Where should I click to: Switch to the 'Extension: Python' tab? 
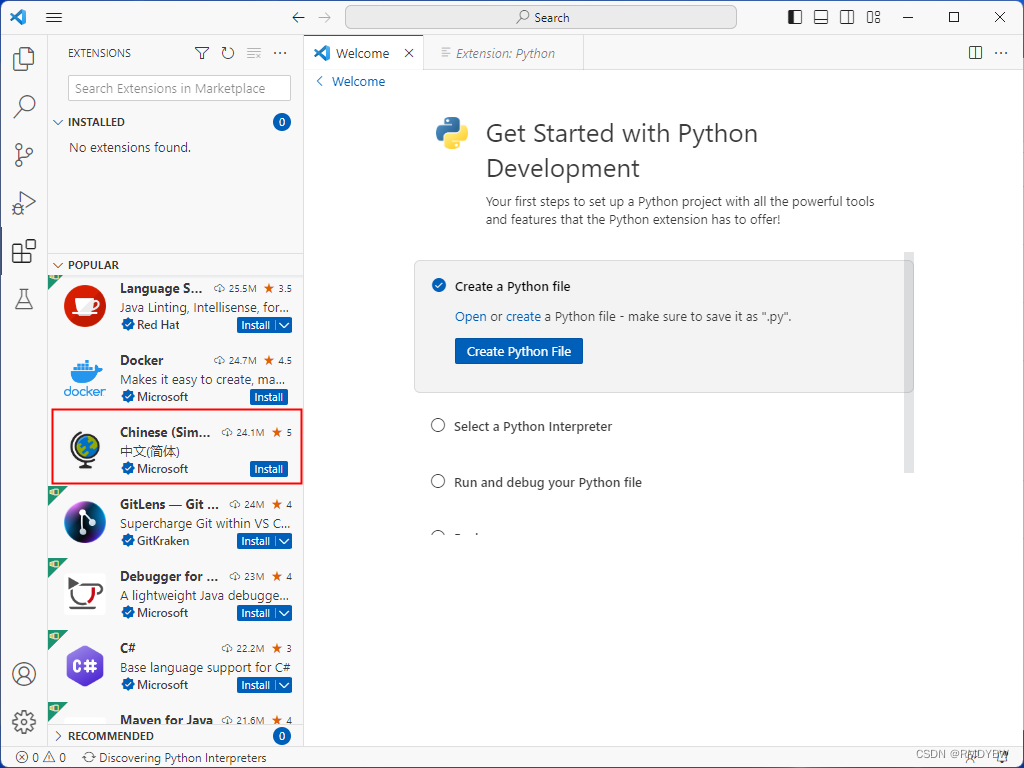click(x=505, y=53)
